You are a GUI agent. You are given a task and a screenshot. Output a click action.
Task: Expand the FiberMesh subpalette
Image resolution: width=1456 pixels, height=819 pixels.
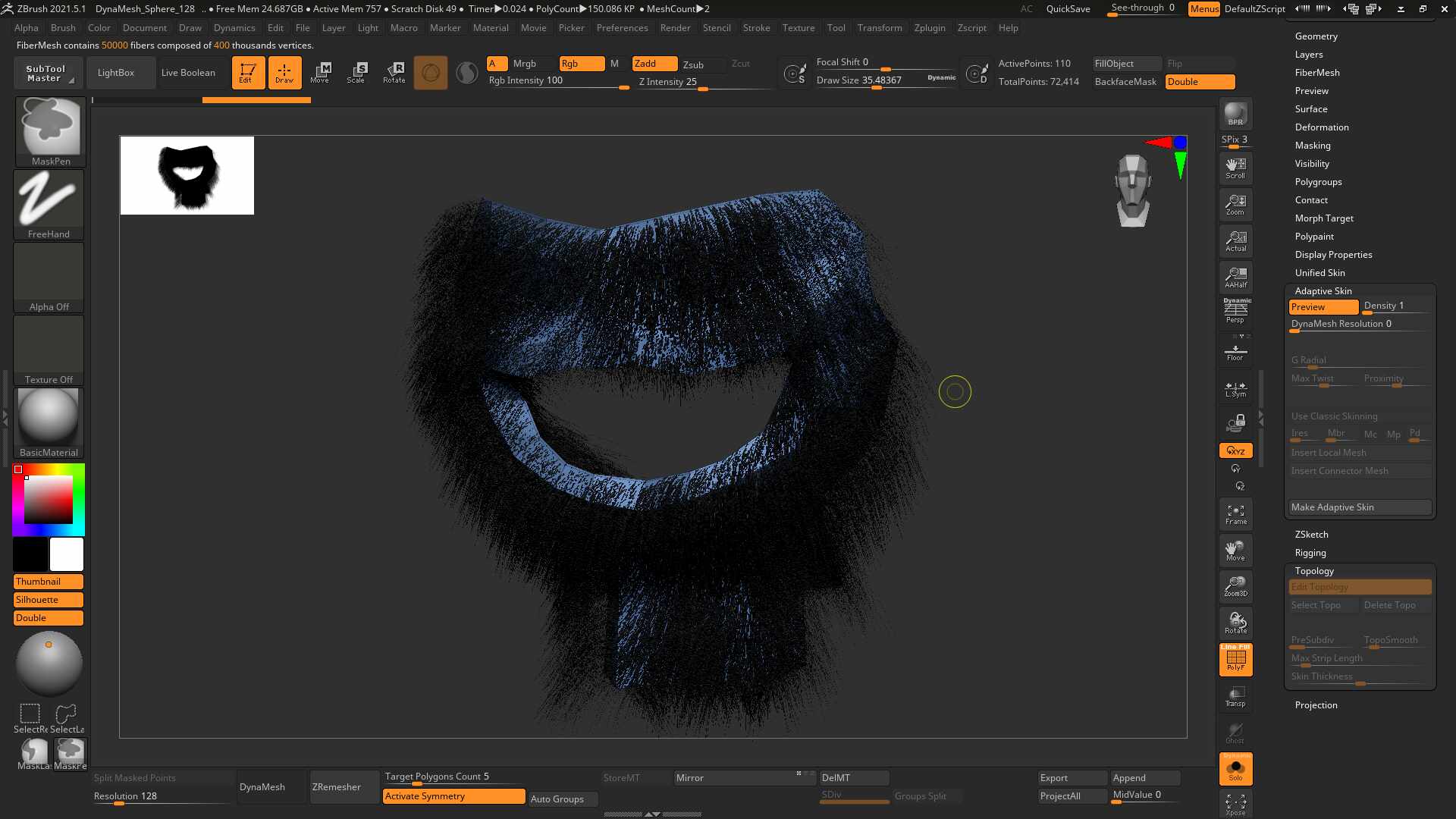1316,73
